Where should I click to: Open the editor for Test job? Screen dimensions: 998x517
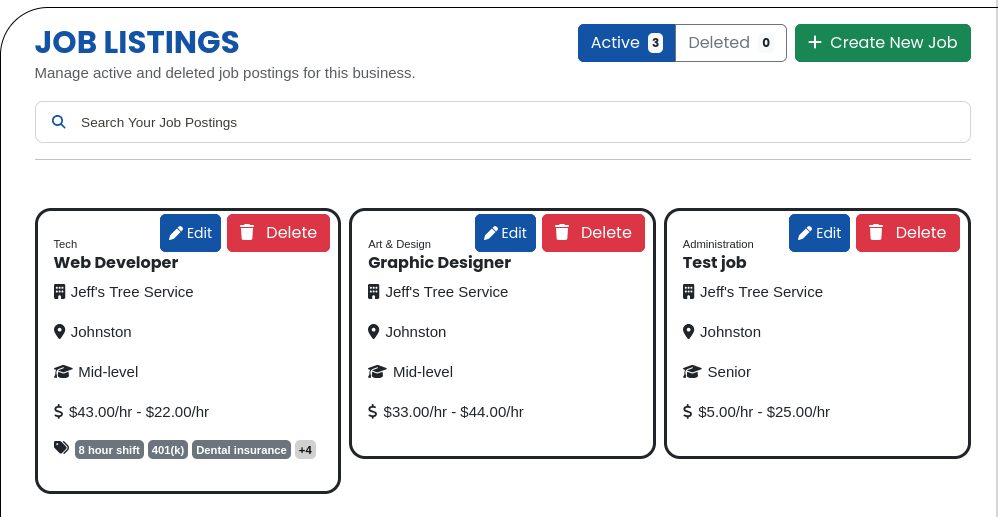(x=819, y=233)
